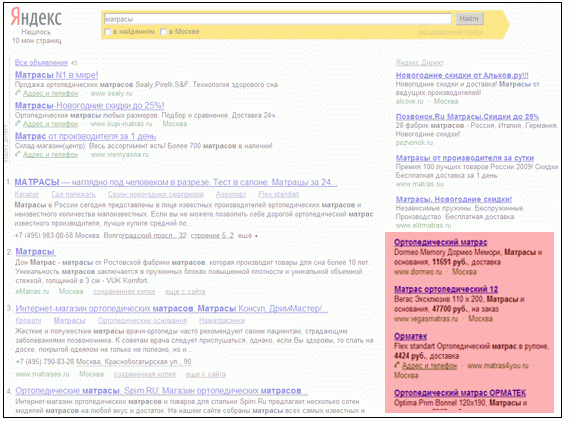Click the www.matras4you.ru address

(498, 366)
